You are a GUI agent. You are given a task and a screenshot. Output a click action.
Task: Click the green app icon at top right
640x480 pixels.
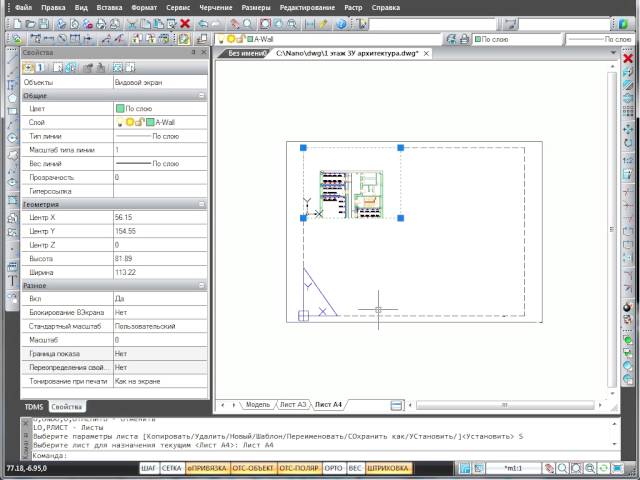623,24
